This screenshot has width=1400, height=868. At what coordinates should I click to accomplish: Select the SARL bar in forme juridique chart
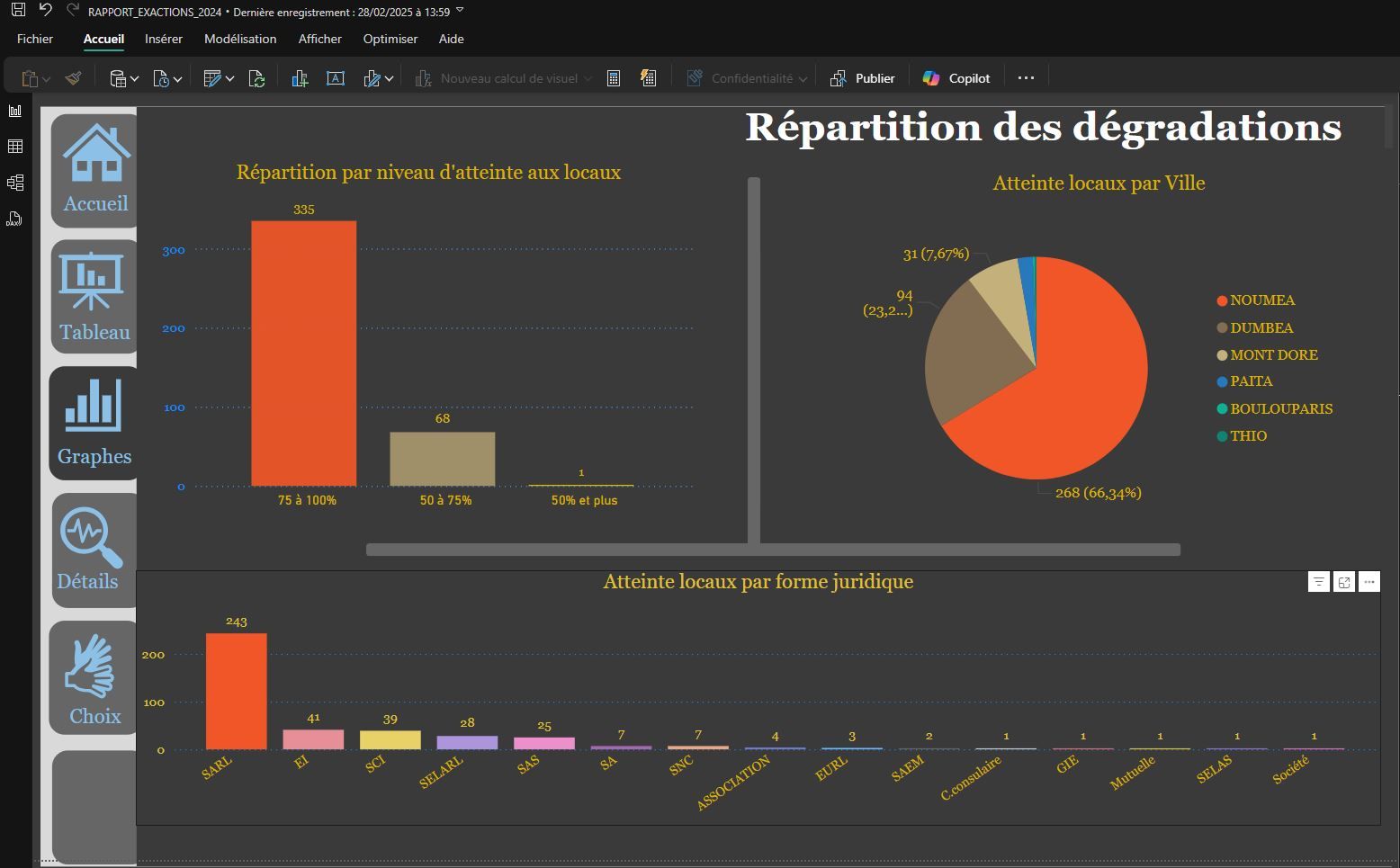click(237, 692)
